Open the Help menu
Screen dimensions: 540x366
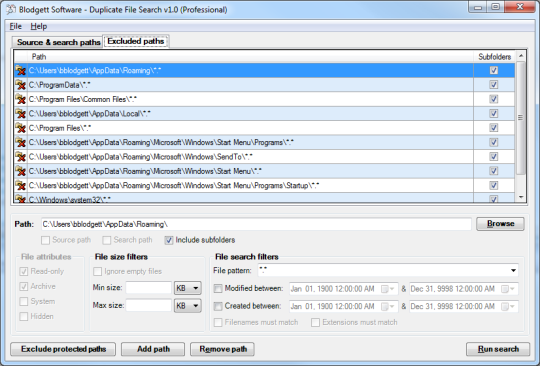point(39,26)
